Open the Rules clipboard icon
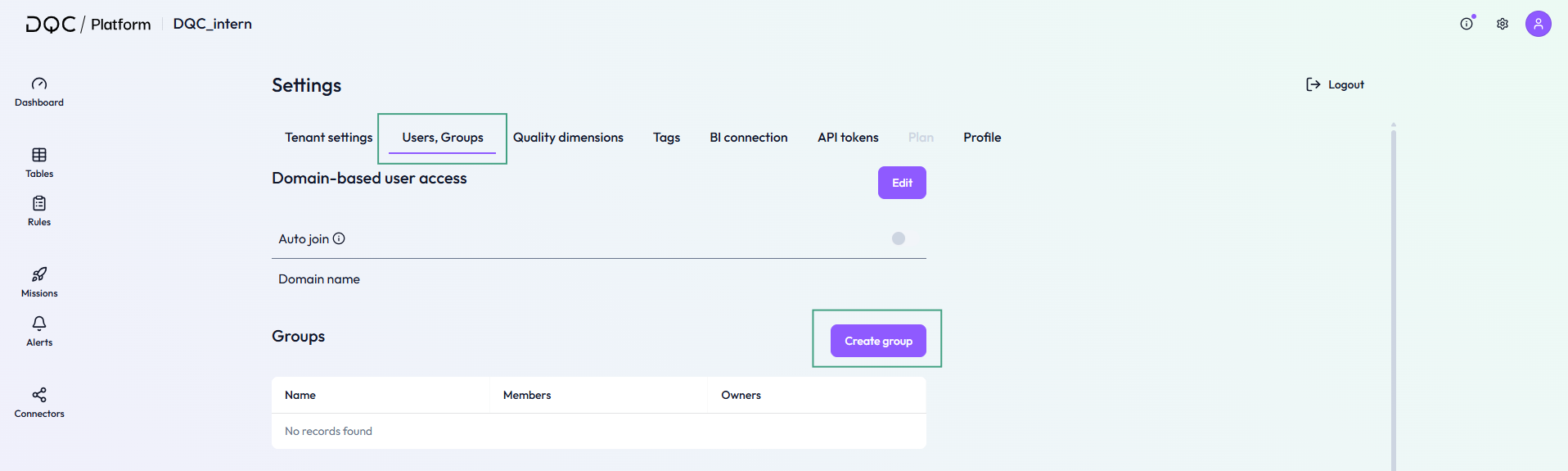The width and height of the screenshot is (1568, 471). click(x=39, y=203)
